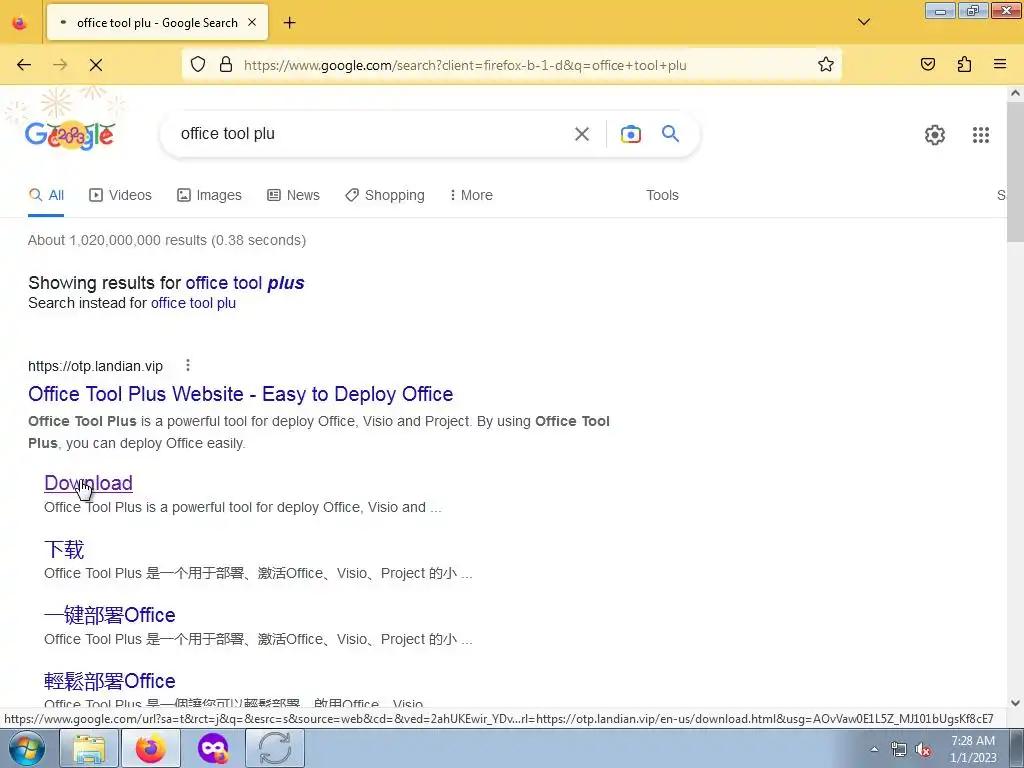Open the Google apps grid icon
The width and height of the screenshot is (1024, 768).
pos(980,135)
